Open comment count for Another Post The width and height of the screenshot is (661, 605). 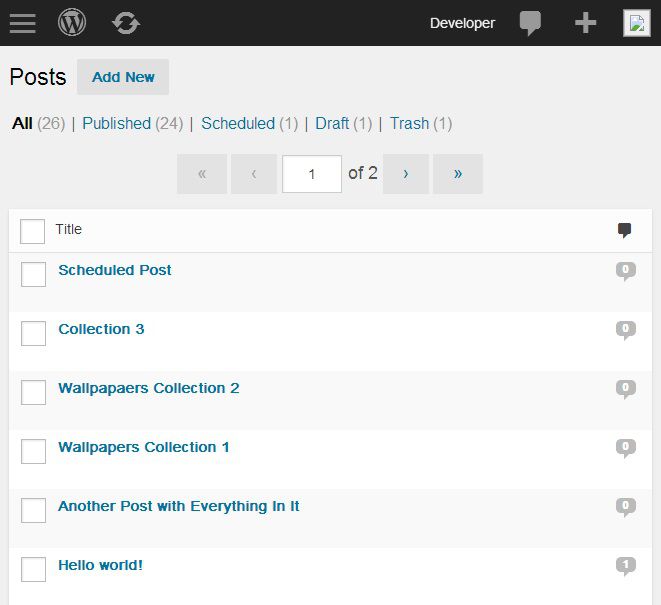pyautogui.click(x=626, y=507)
